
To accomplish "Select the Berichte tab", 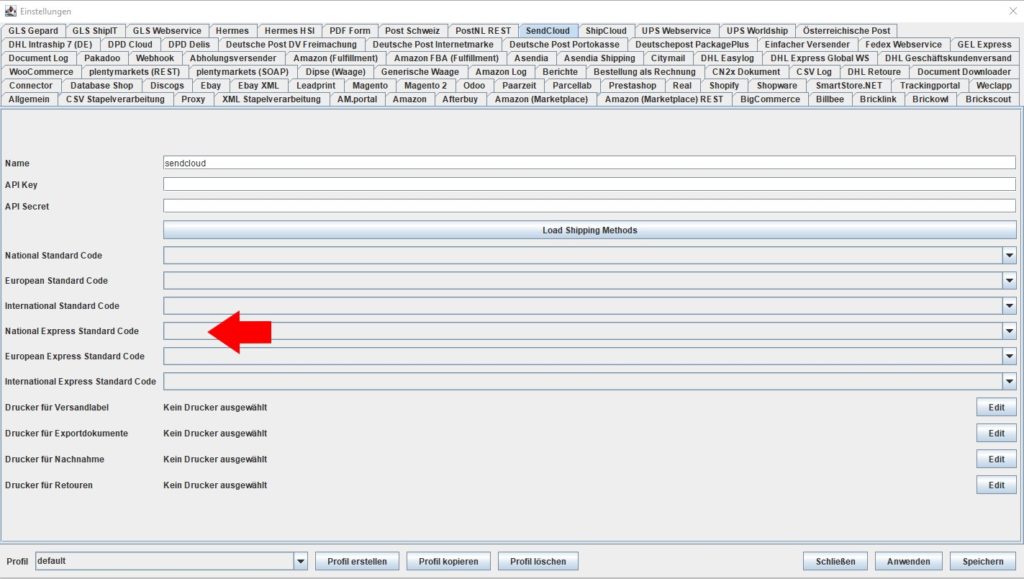I will [560, 72].
